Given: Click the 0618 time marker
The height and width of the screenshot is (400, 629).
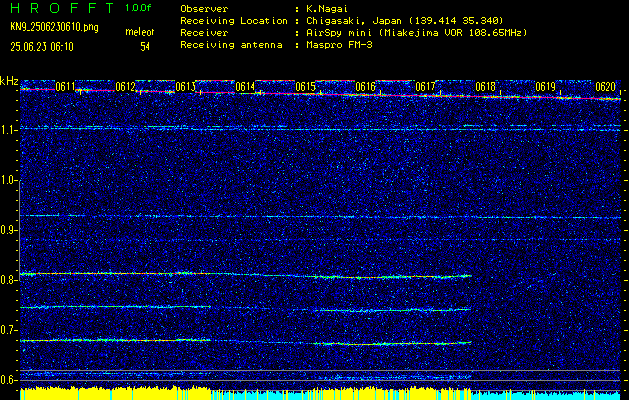Looking at the screenshot, I should (485, 87).
